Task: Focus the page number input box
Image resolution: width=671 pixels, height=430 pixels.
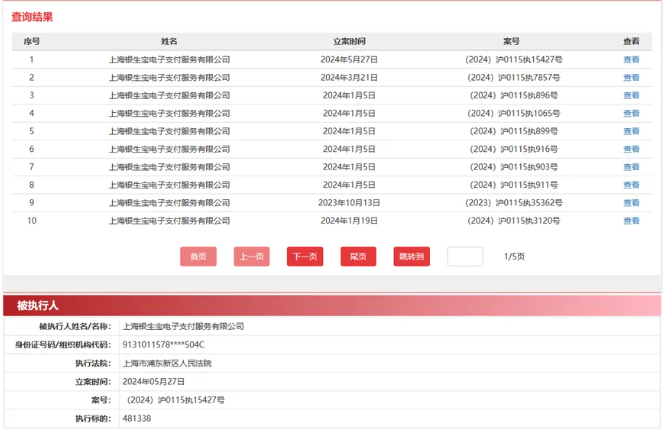Action: point(465,256)
